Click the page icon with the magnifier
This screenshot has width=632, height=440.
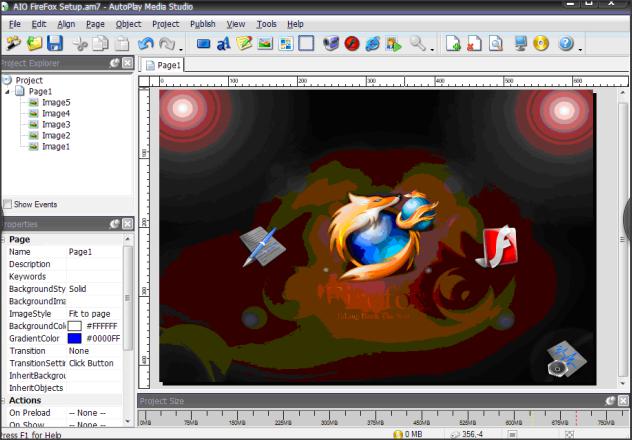coord(496,43)
